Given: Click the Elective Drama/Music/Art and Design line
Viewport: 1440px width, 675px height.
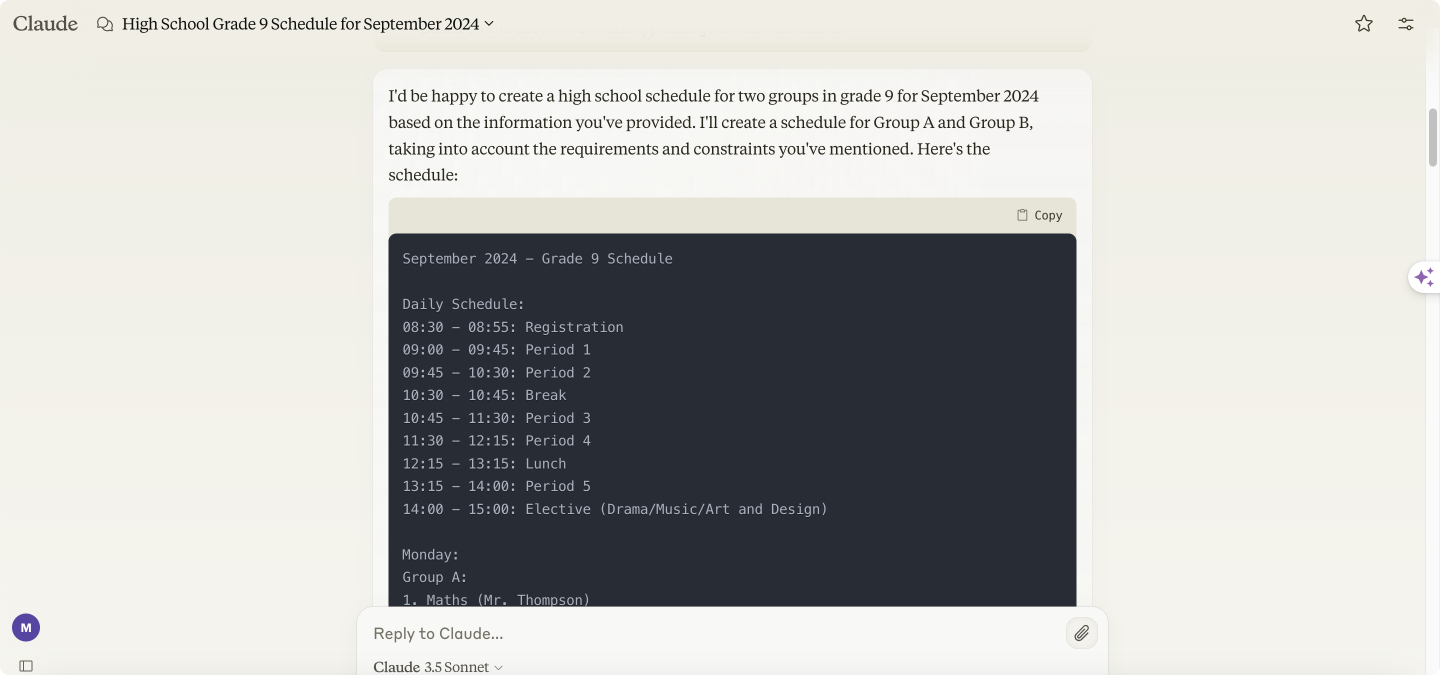Looking at the screenshot, I should (615, 509).
